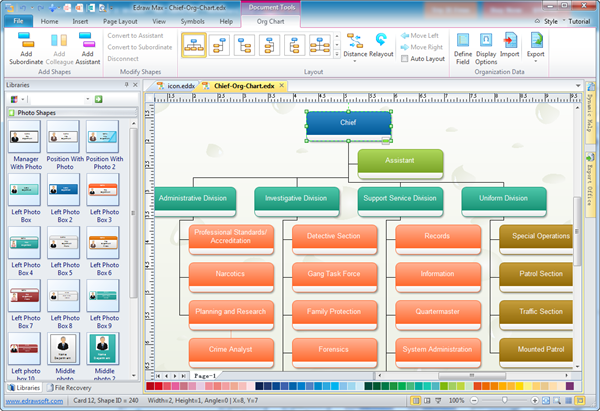This screenshot has height=411, width=600.
Task: Select the Manager With Photo shape
Action: click(x=25, y=145)
